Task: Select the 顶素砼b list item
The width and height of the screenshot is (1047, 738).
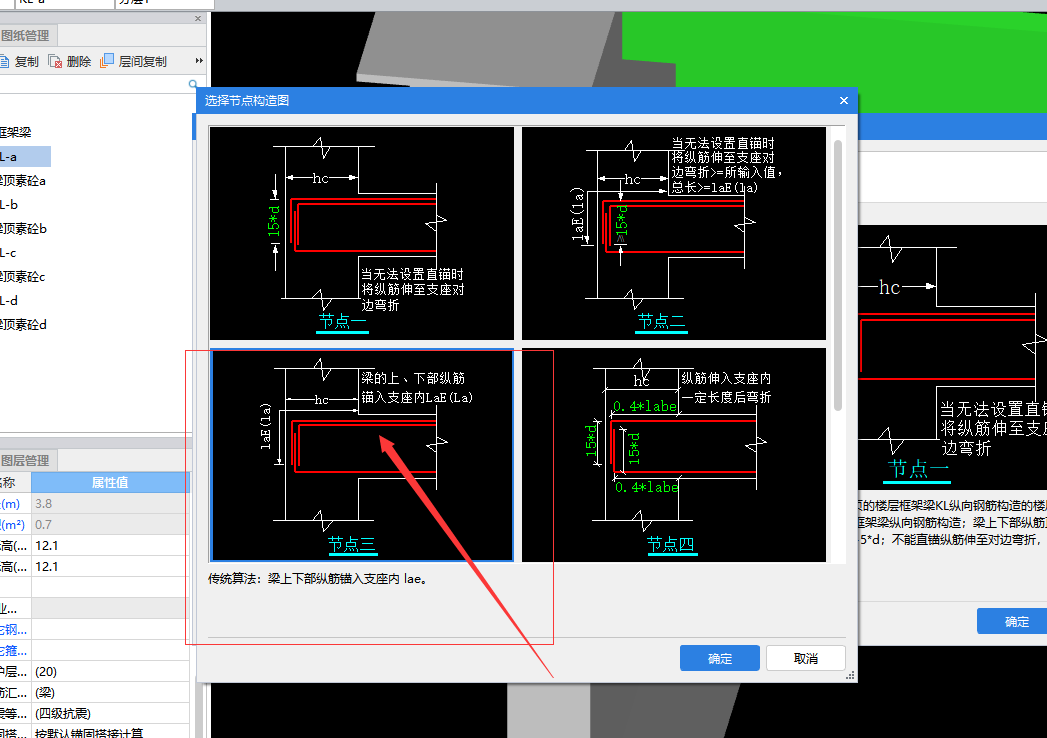Action: click(23, 229)
